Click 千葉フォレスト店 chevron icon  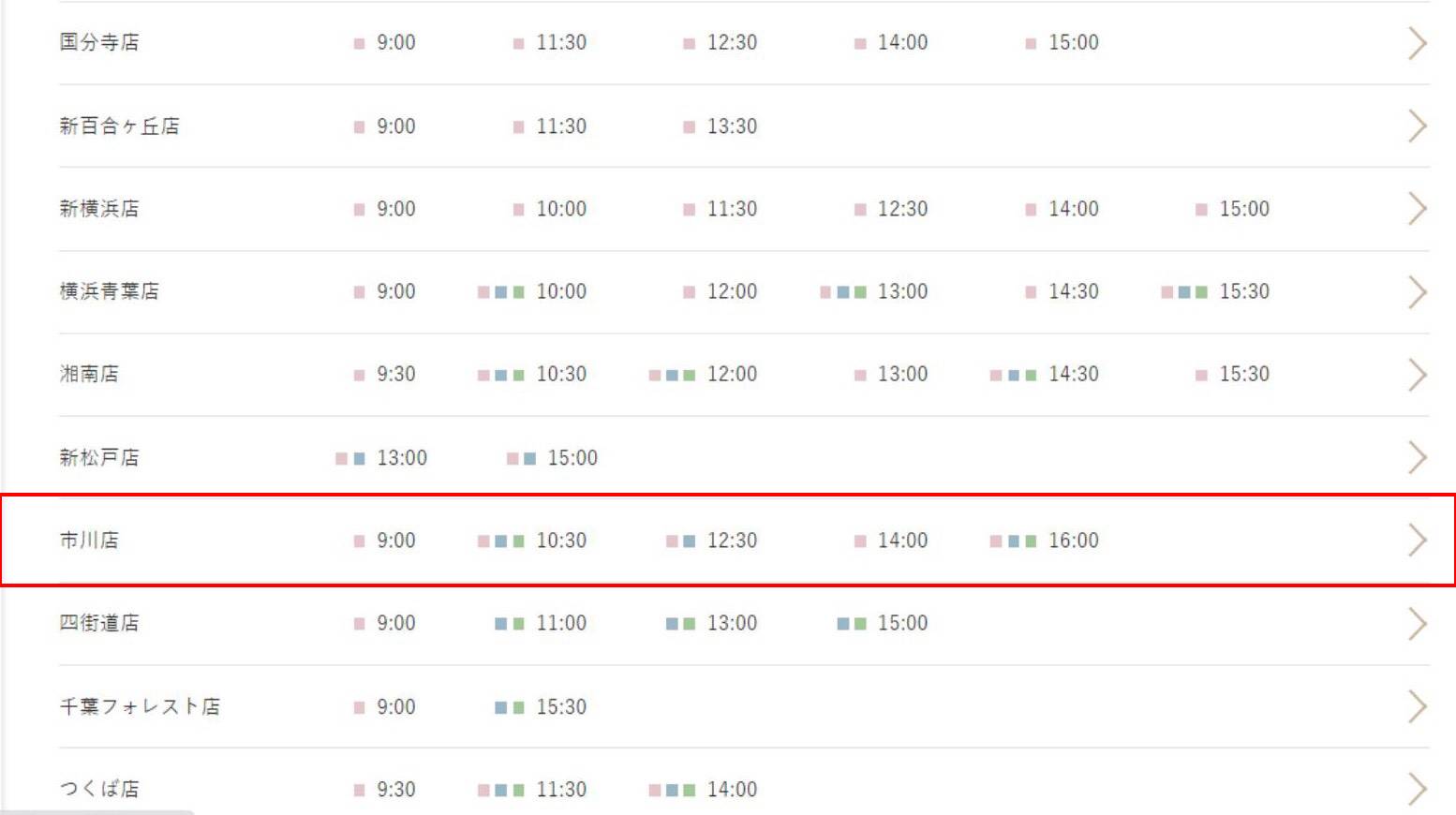[1418, 706]
